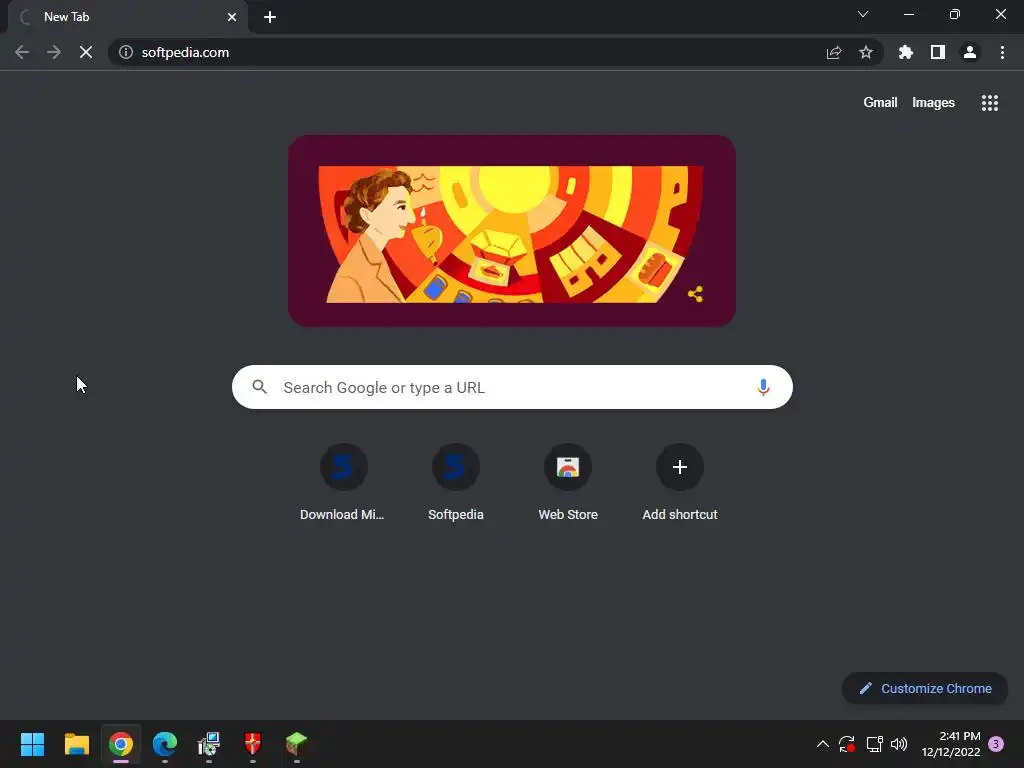Open the Google apps grid
This screenshot has width=1024, height=768.
(x=990, y=103)
